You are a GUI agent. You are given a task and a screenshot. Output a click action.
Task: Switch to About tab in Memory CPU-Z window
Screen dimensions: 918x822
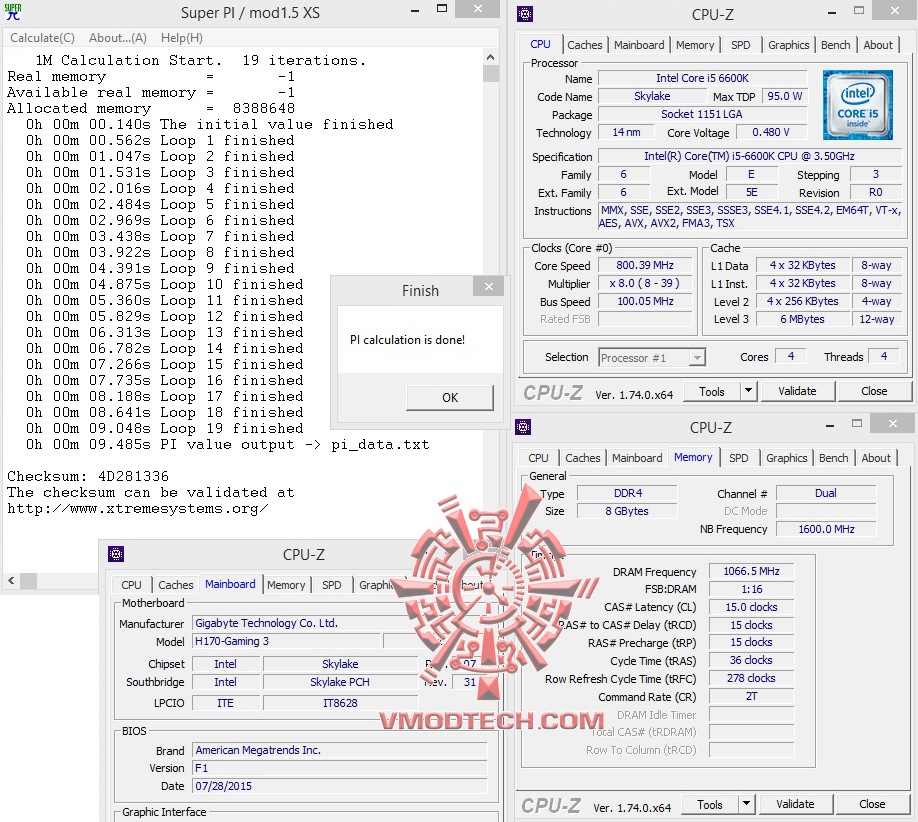pos(876,458)
